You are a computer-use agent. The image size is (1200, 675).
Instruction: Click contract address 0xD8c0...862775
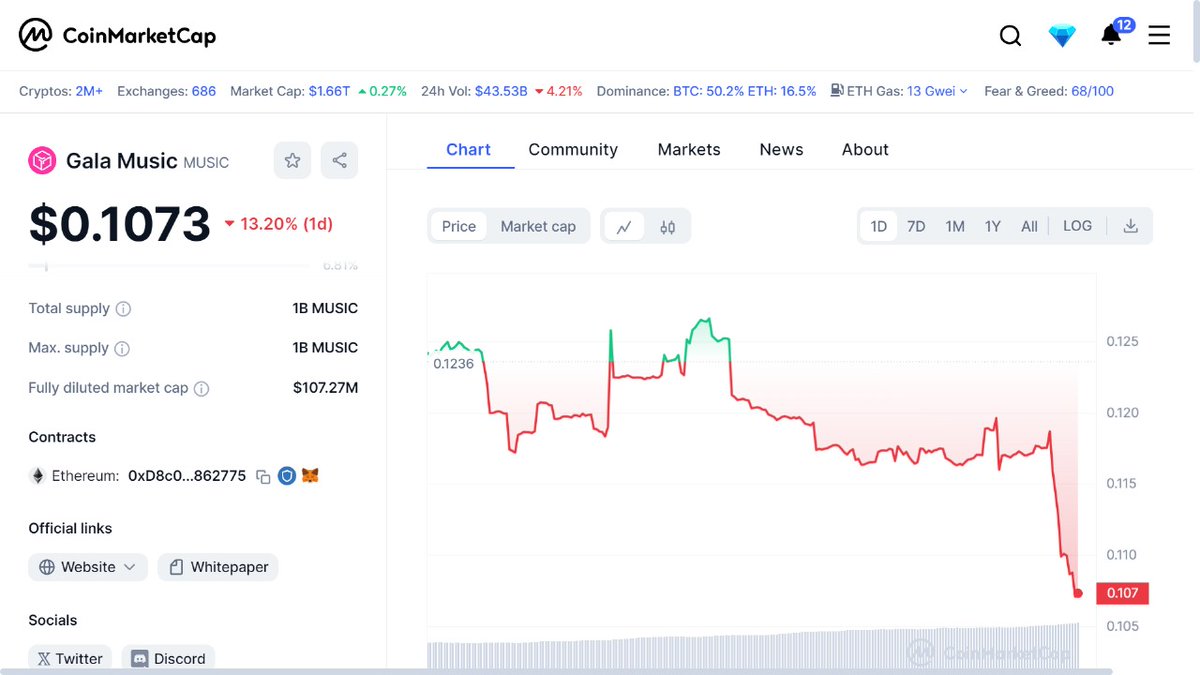tap(187, 476)
